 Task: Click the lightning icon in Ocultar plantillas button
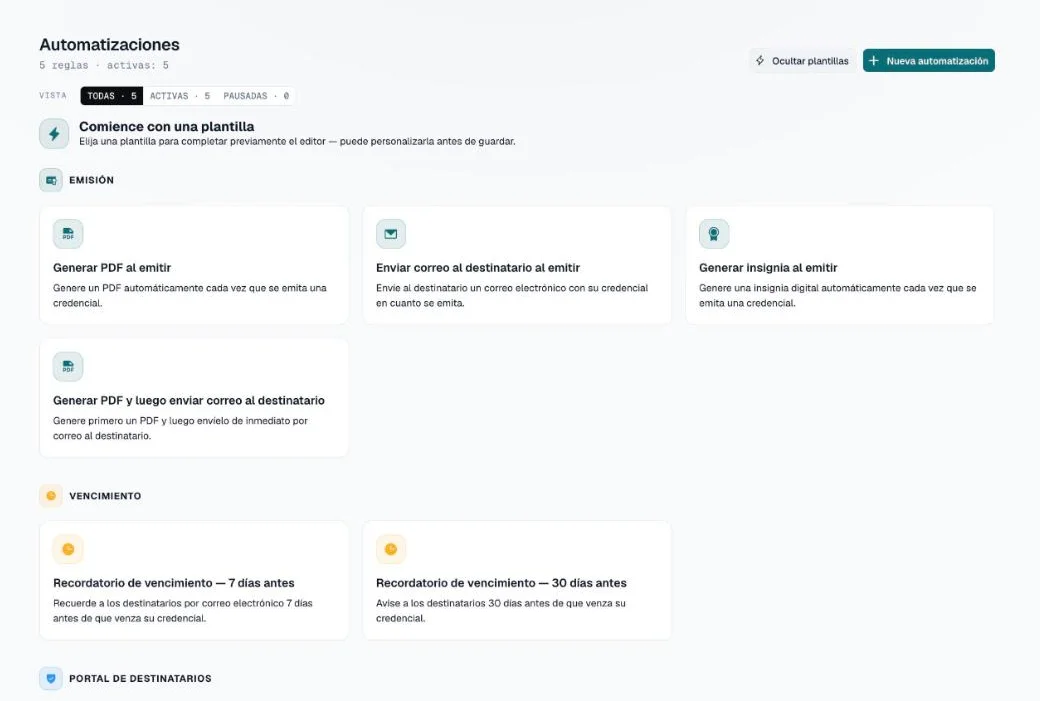(760, 60)
